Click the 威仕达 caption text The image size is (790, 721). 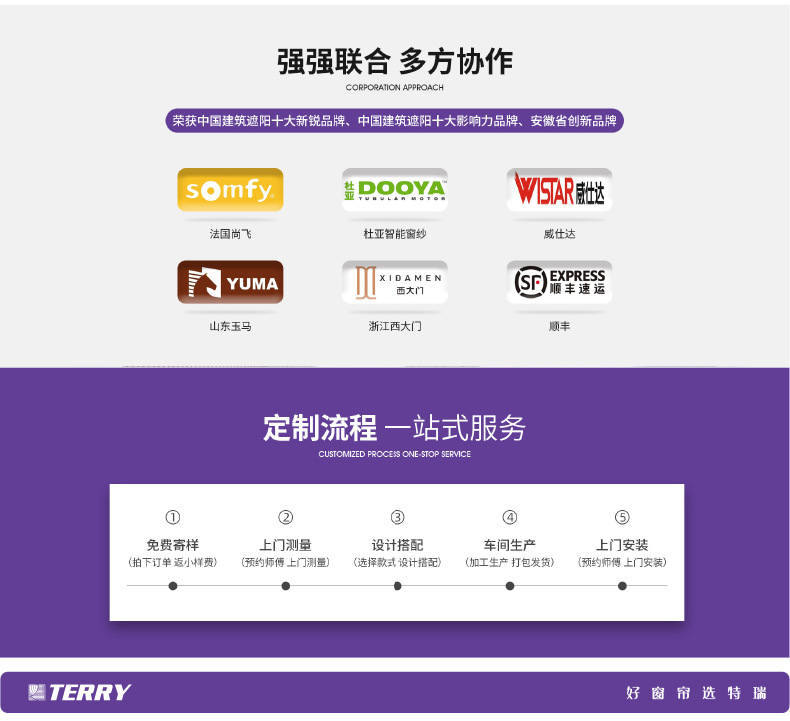point(559,234)
